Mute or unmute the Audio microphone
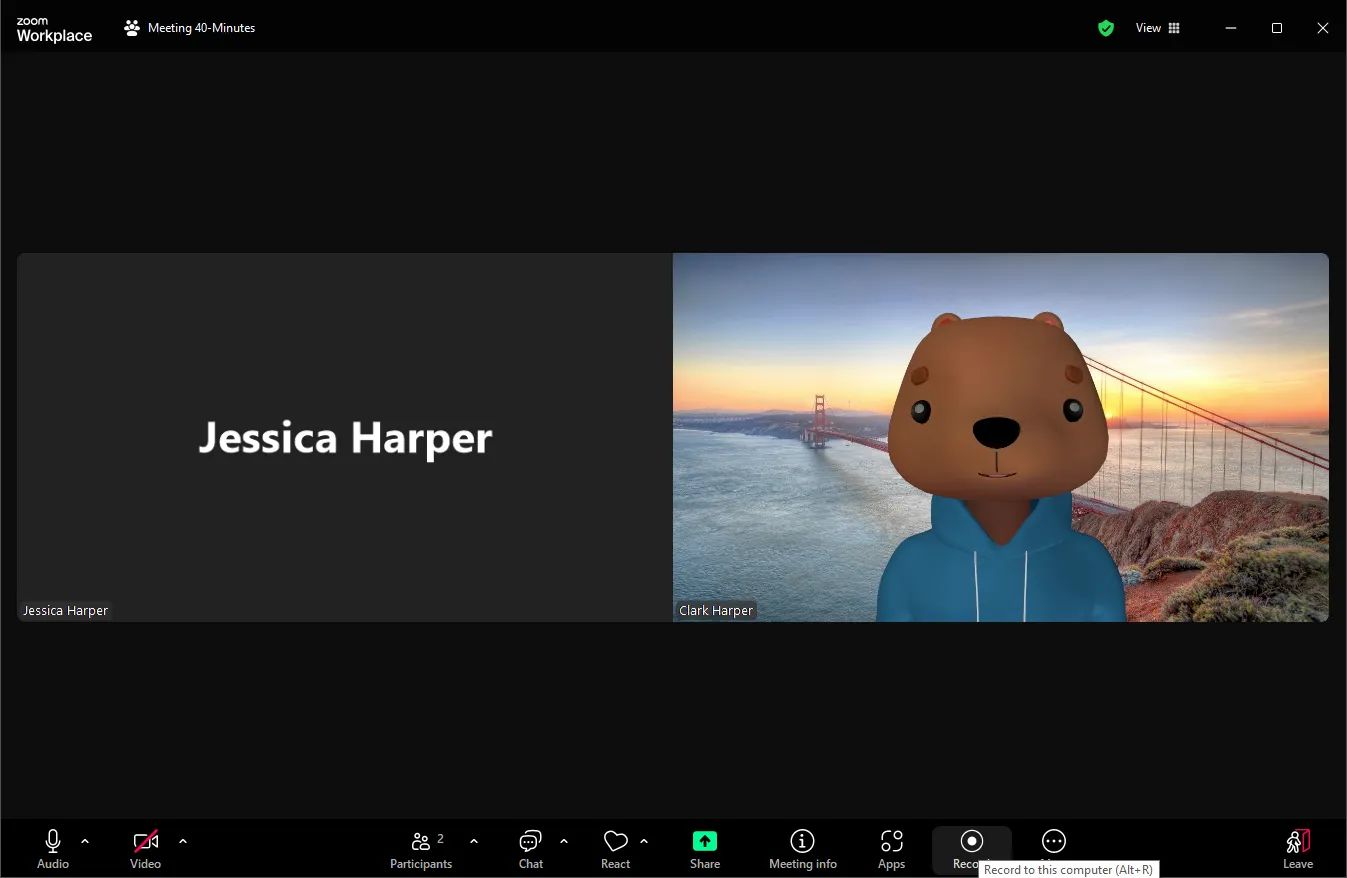 coord(53,849)
